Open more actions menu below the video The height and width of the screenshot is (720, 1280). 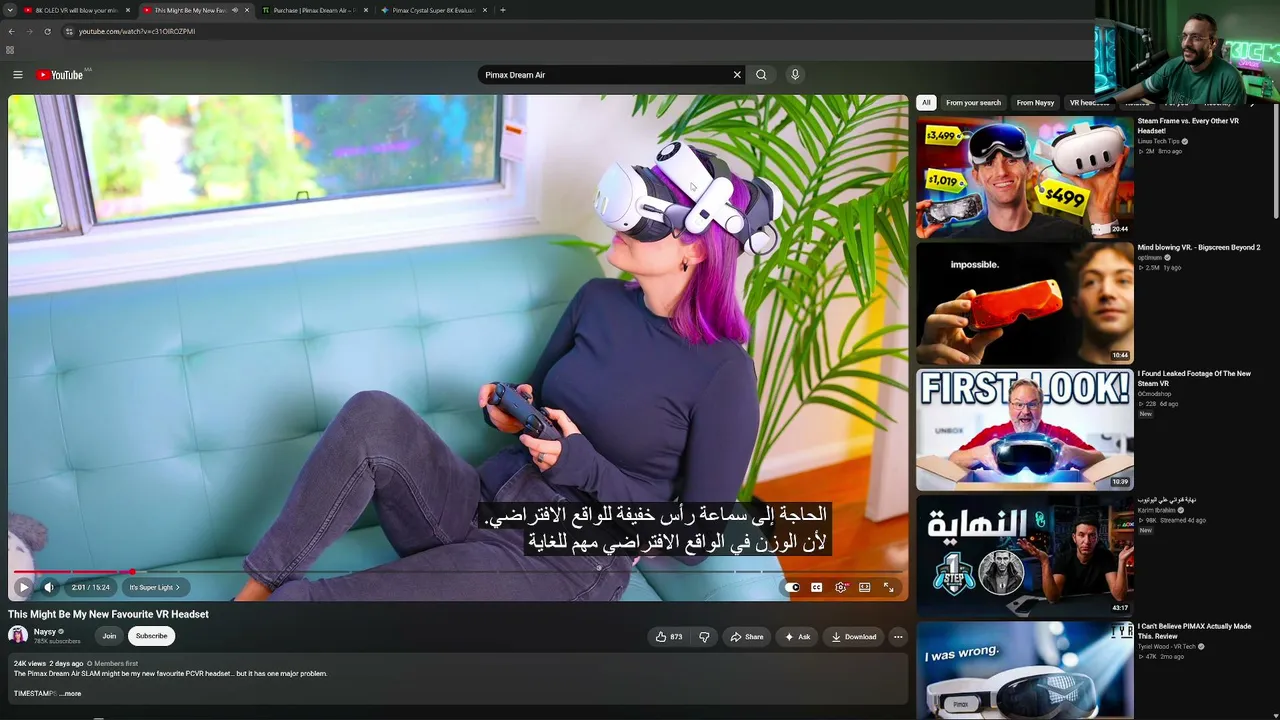tap(898, 637)
